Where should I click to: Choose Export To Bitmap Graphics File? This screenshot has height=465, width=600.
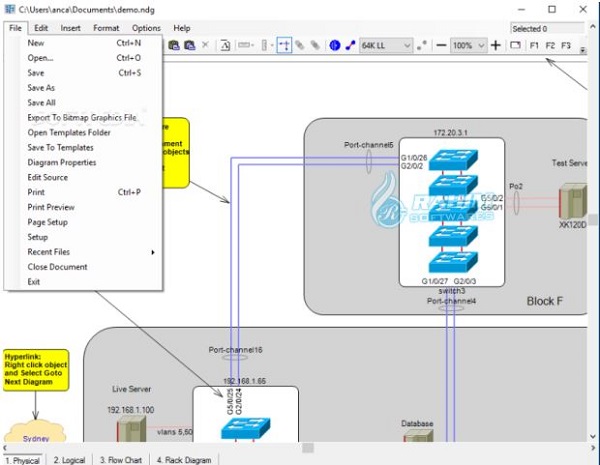click(x=82, y=117)
